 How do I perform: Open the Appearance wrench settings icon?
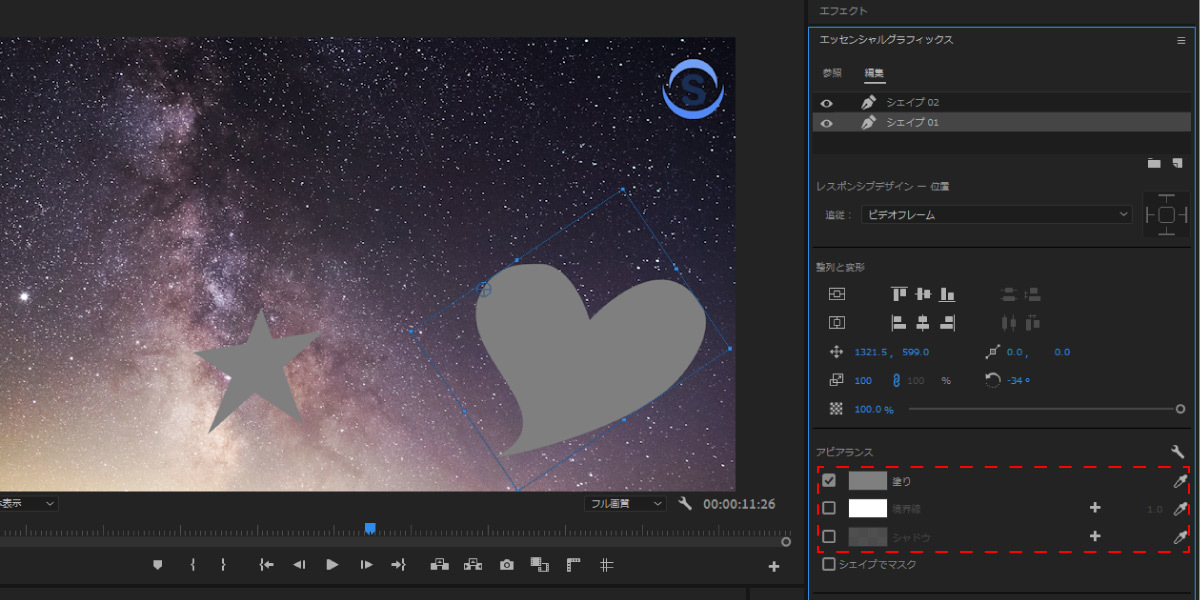tap(1177, 452)
